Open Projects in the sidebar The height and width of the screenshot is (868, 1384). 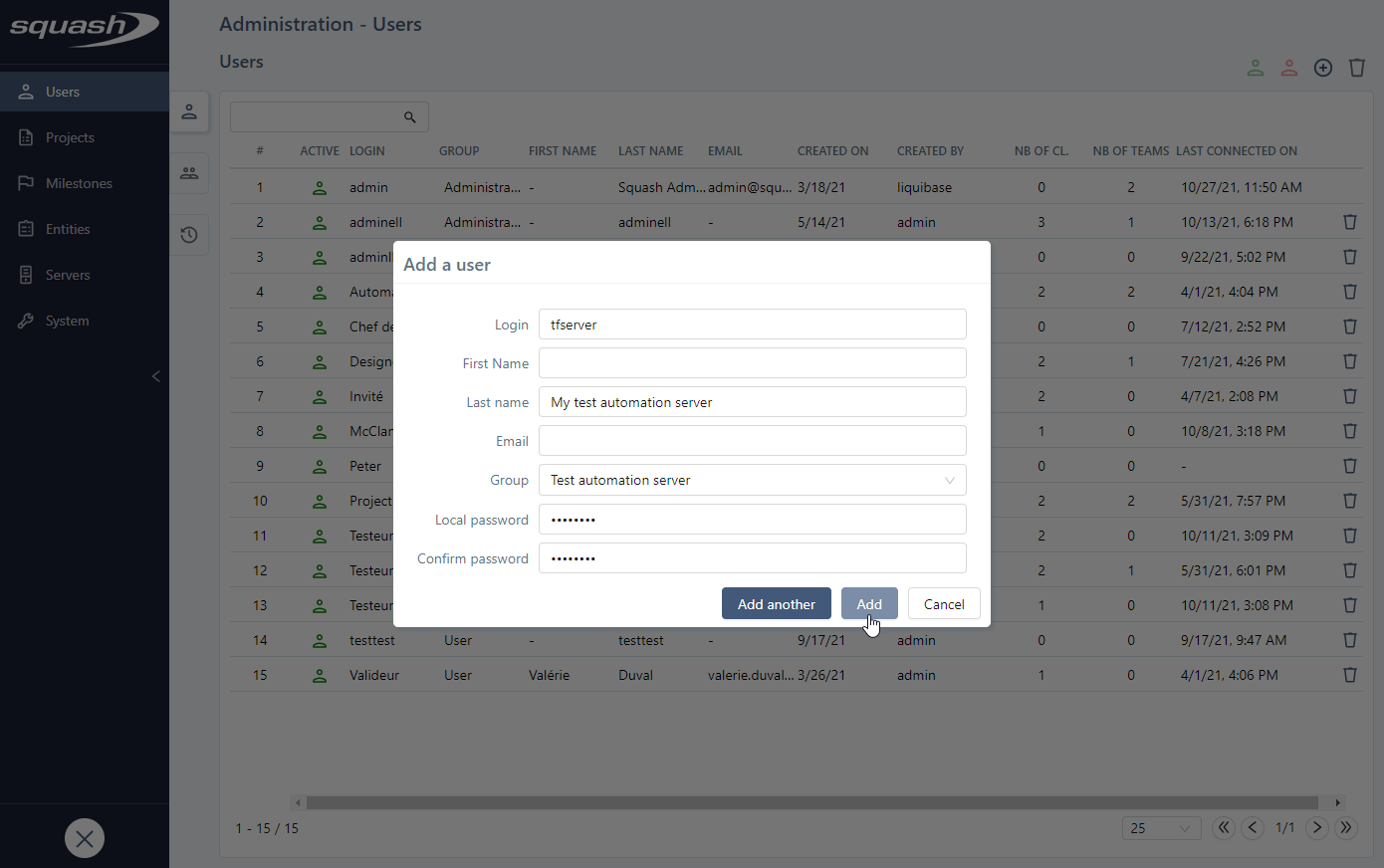70,137
